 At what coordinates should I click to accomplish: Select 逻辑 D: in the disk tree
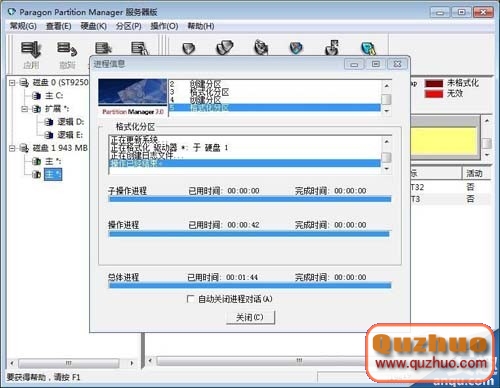[x=71, y=122]
